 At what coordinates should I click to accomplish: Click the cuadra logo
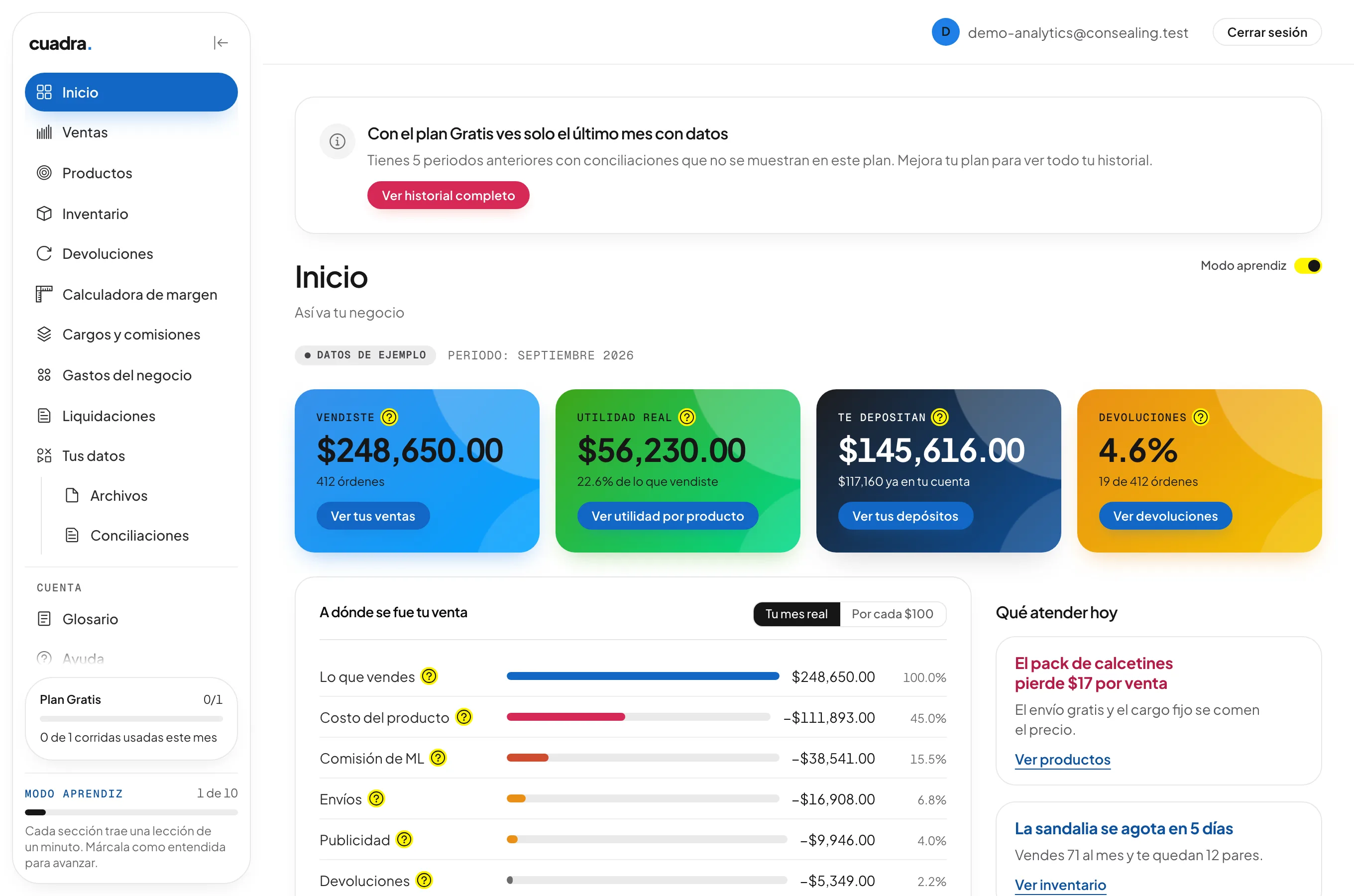point(61,43)
